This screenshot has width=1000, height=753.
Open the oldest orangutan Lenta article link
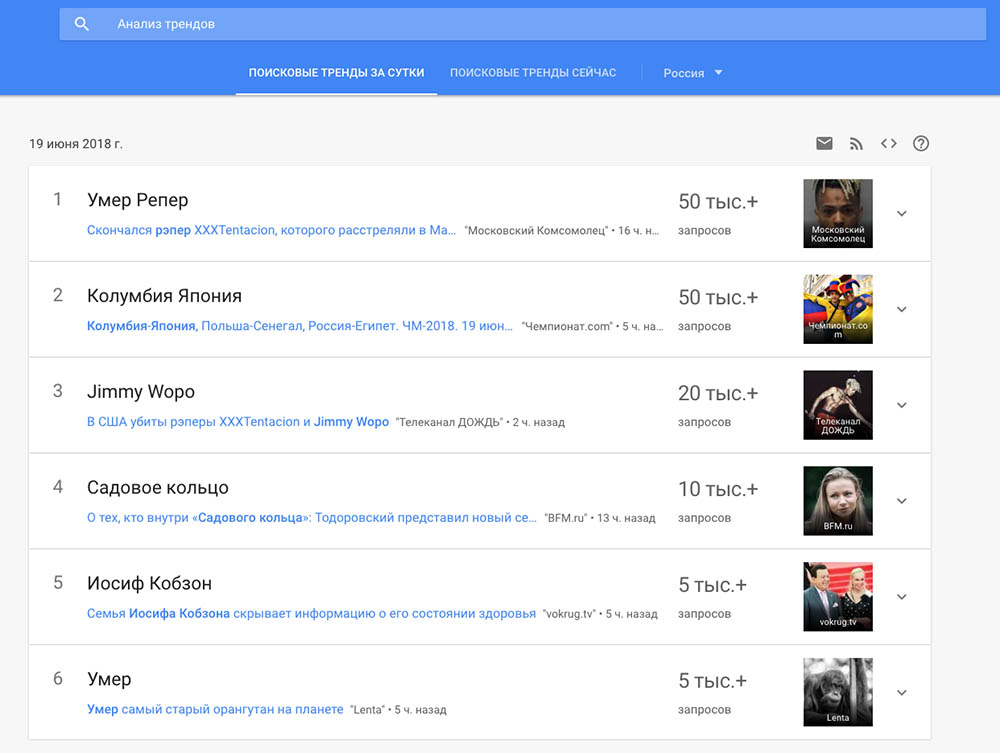click(214, 710)
